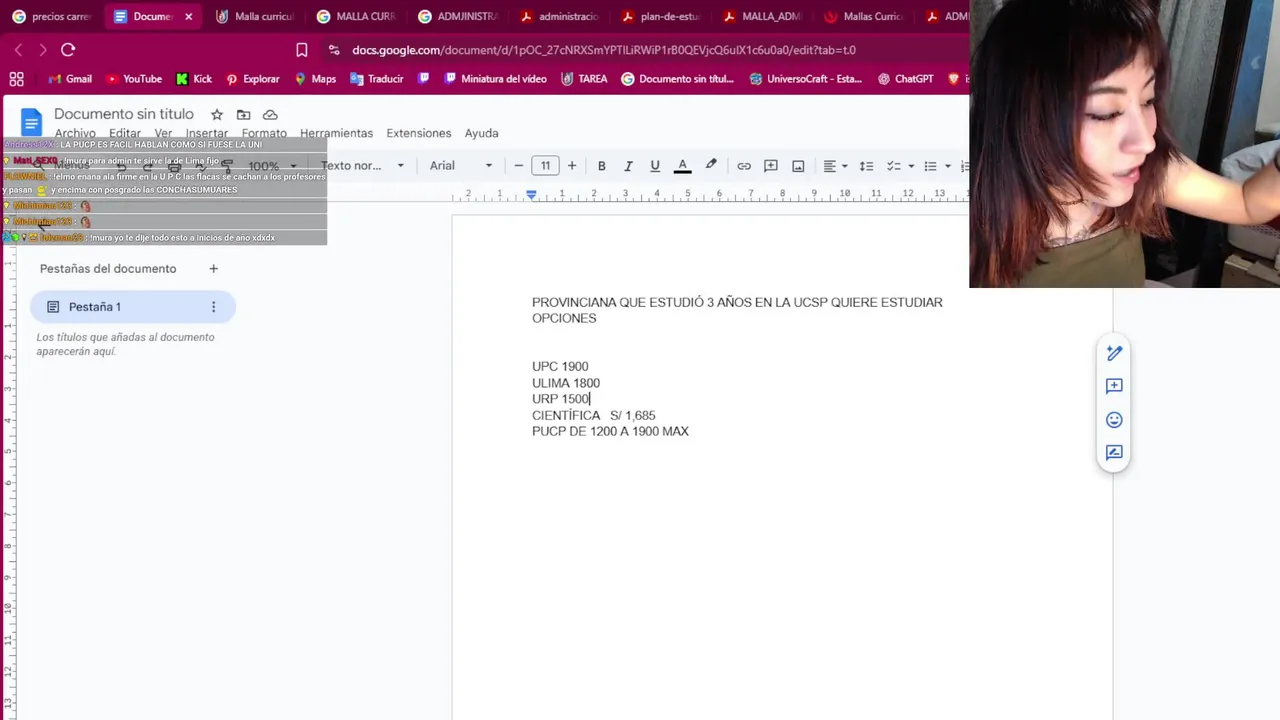Click the checklist toolbar icon
Viewport: 1280px width, 720px height.
pos(893,166)
